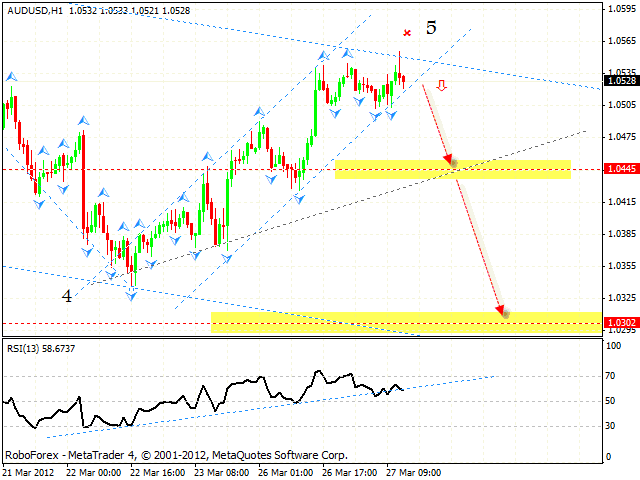
Task: Click the 23 Mar 08:00 time label
Action: pyautogui.click(x=222, y=473)
